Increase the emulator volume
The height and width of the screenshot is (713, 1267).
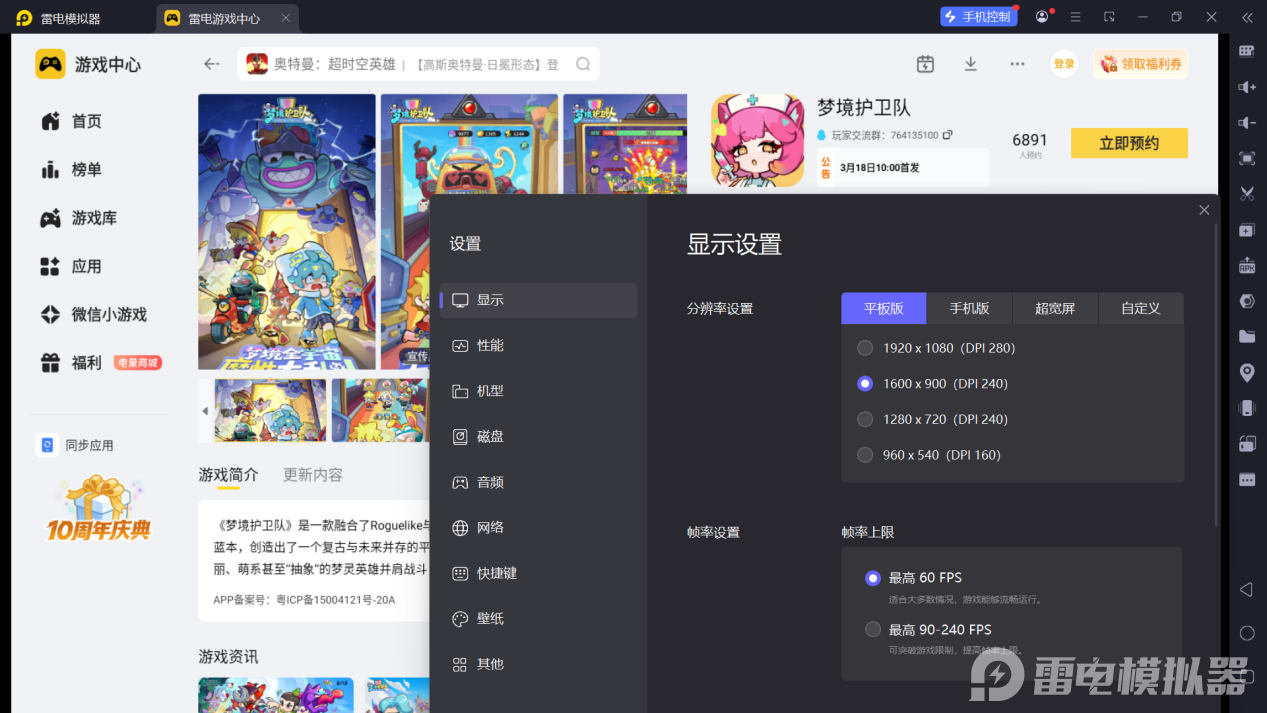click(1246, 87)
